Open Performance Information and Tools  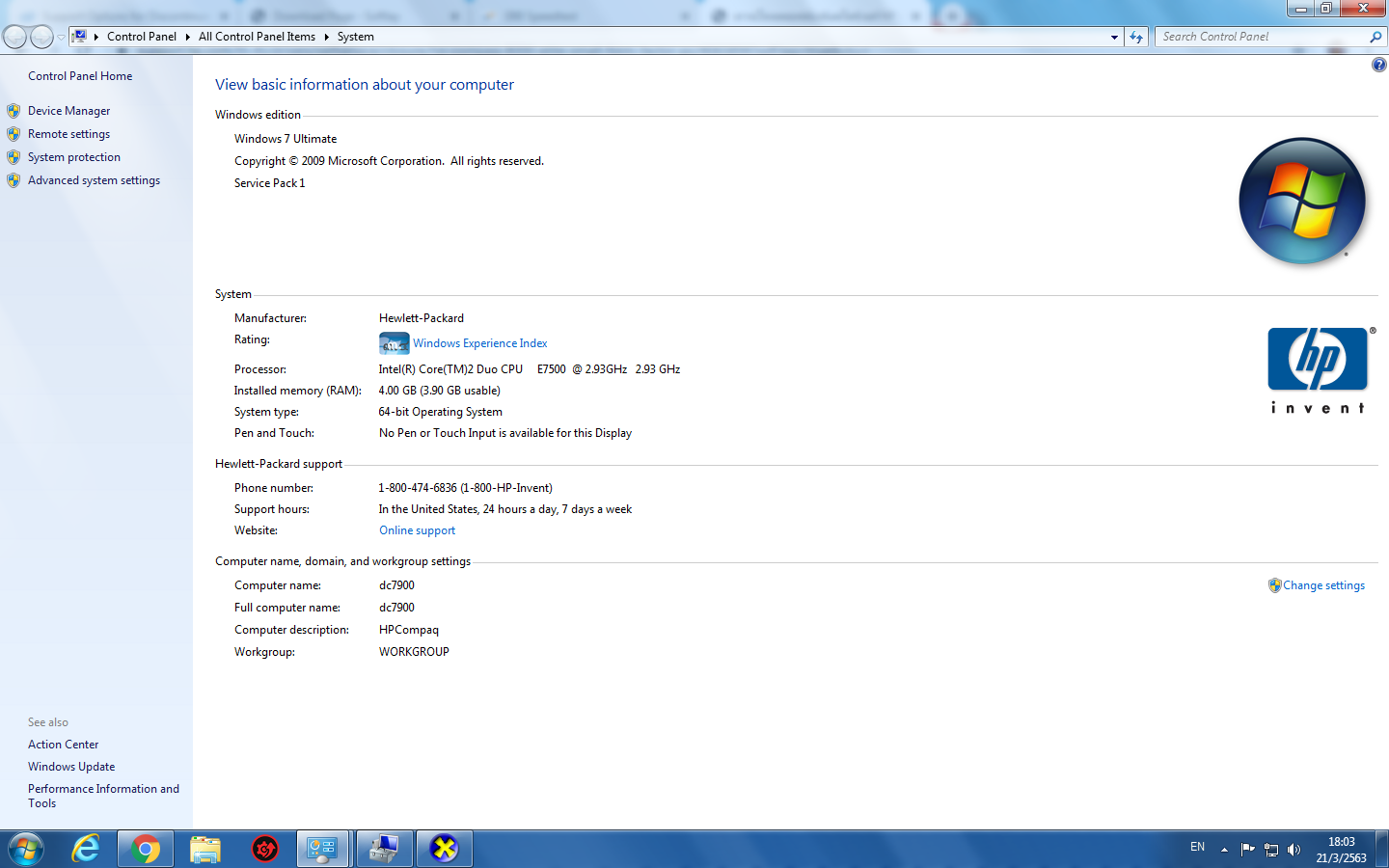pos(103,796)
